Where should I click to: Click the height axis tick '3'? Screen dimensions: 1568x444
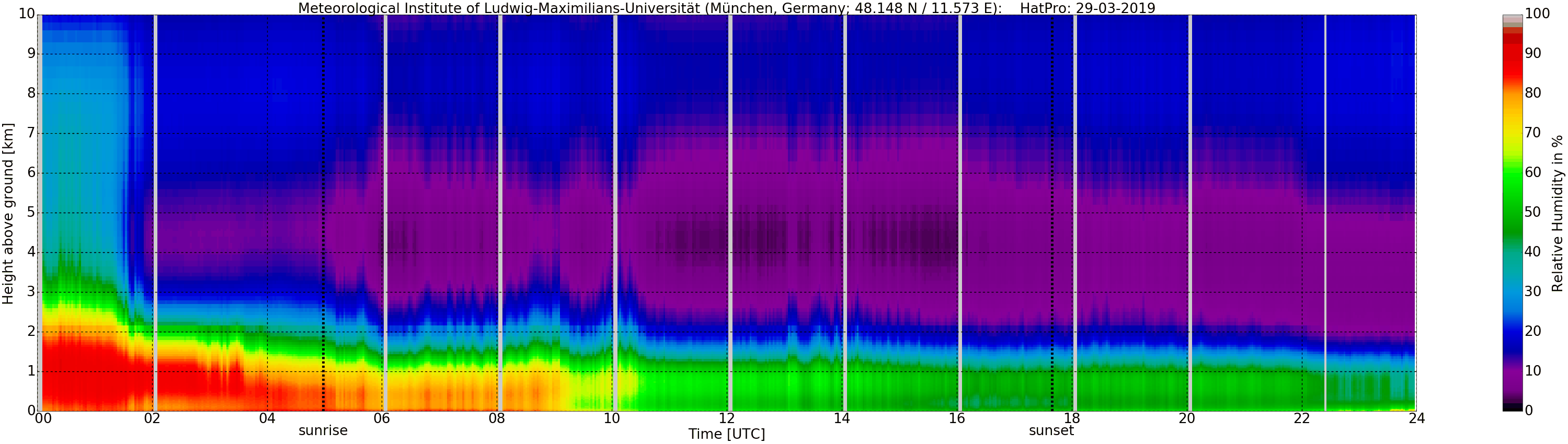point(31,291)
